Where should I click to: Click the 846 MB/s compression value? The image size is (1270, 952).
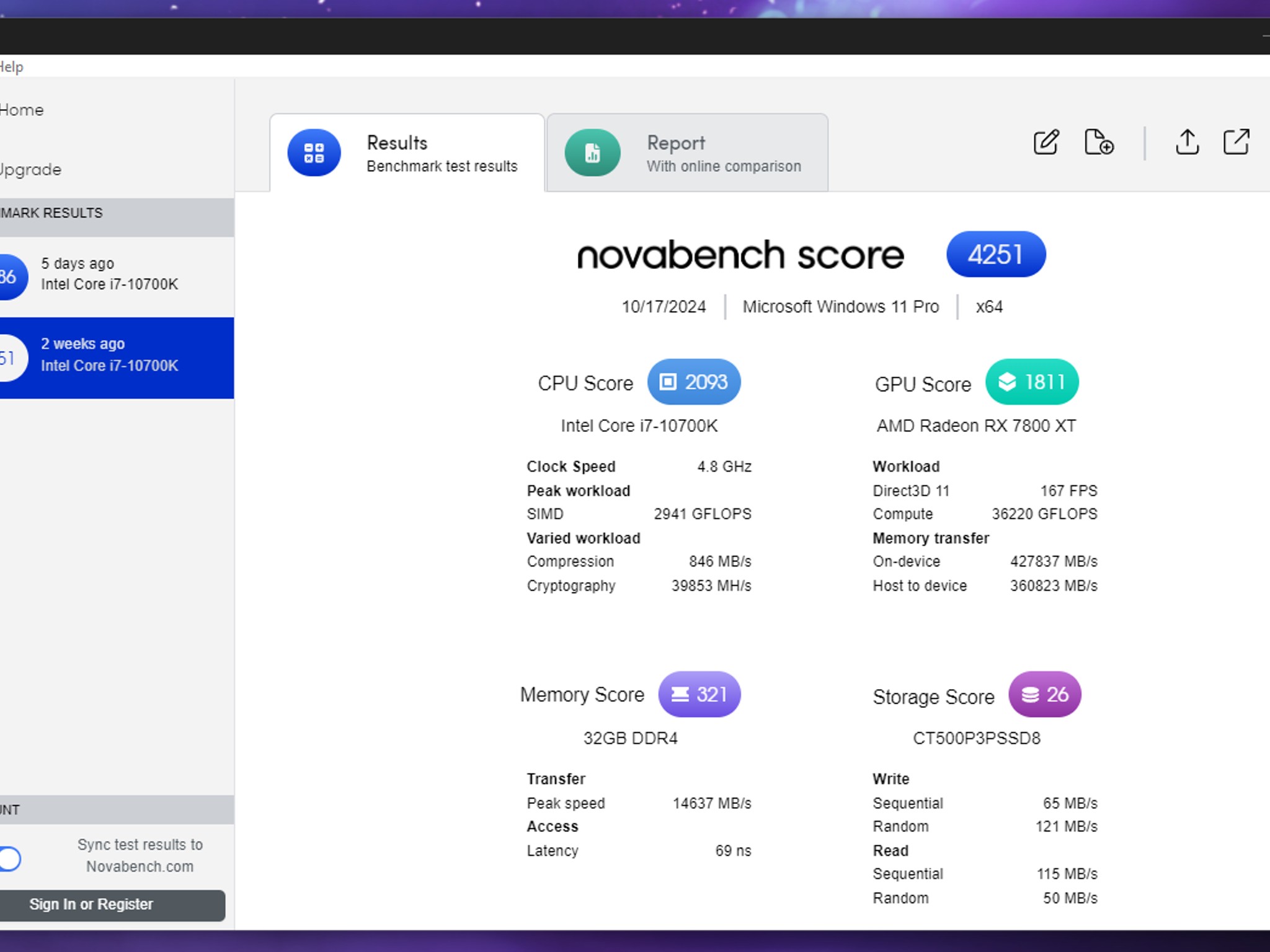coord(720,562)
